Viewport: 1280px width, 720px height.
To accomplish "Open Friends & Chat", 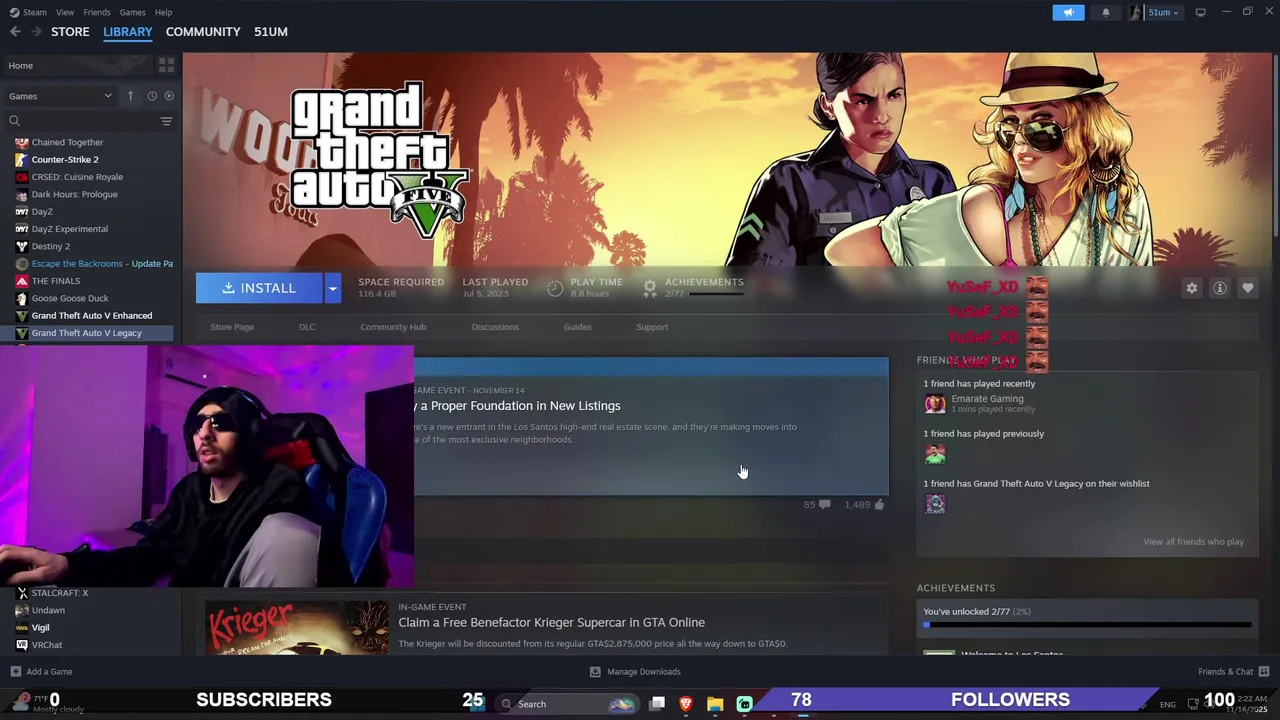I will click(x=1234, y=672).
